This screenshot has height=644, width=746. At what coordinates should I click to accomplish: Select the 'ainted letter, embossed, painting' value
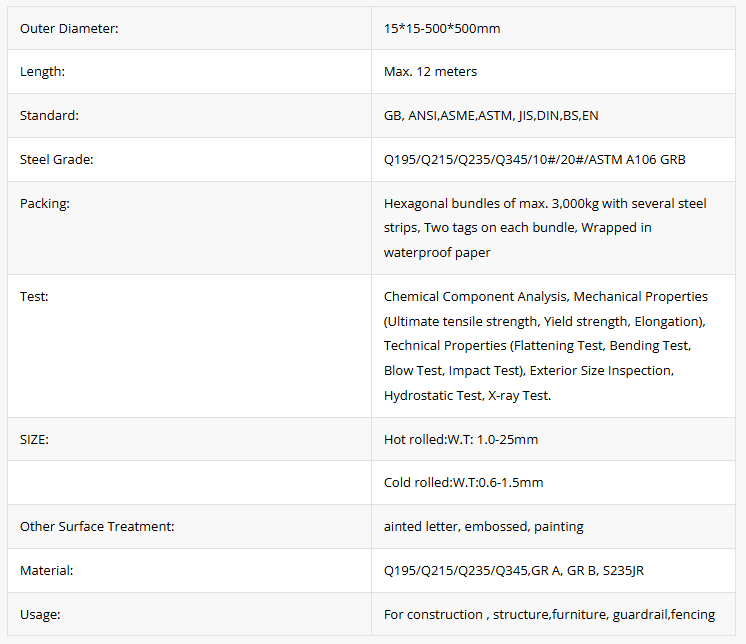(x=484, y=527)
